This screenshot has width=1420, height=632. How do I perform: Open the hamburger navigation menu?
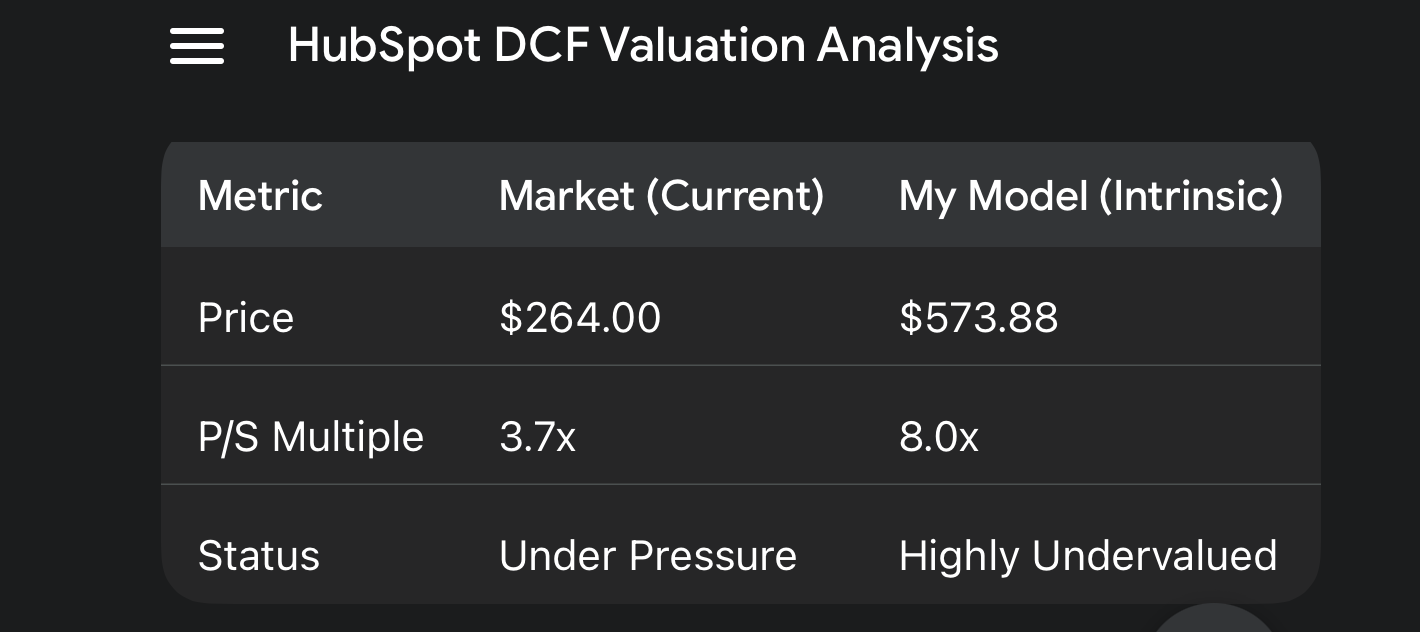196,46
